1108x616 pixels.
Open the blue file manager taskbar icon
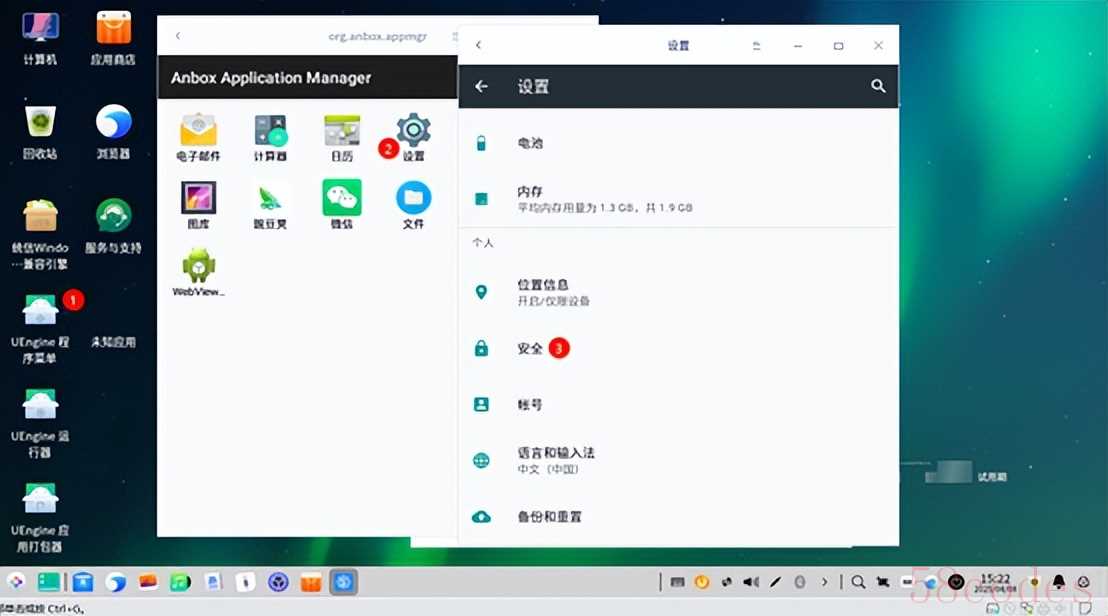(83, 581)
